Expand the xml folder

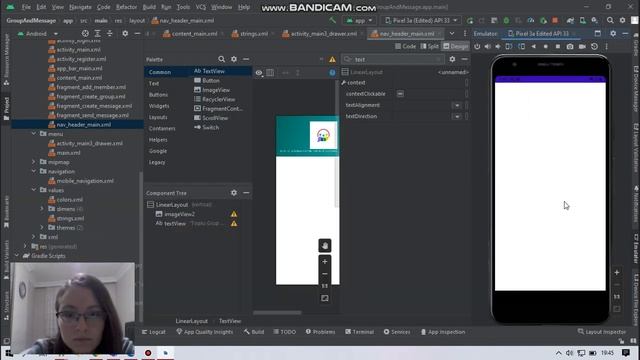[34, 237]
